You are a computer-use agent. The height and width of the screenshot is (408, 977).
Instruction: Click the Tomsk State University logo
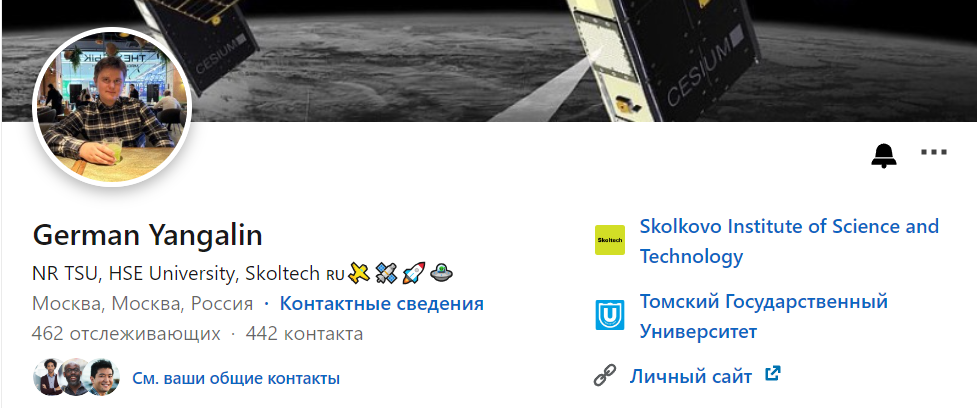pos(609,315)
